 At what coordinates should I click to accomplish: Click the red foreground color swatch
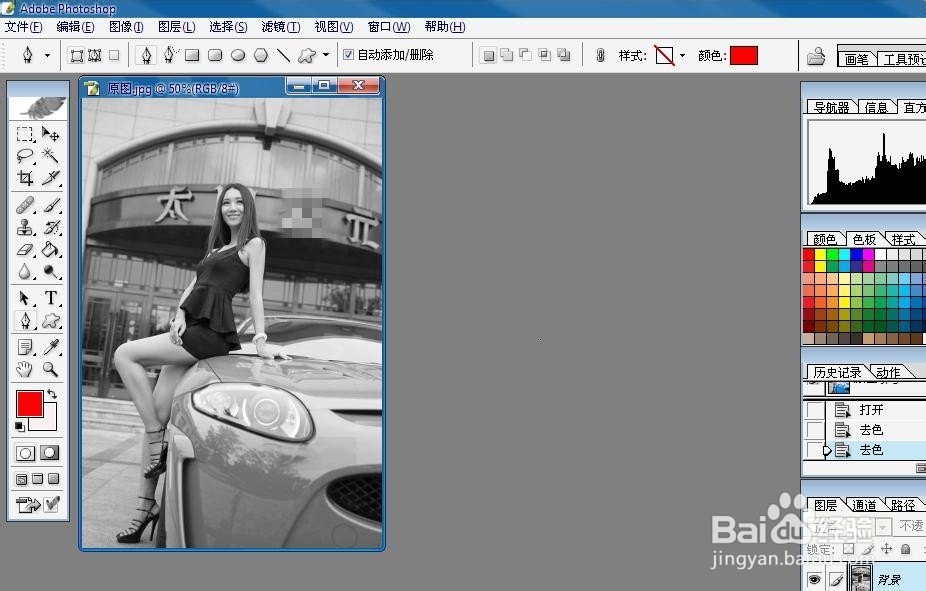(30, 404)
